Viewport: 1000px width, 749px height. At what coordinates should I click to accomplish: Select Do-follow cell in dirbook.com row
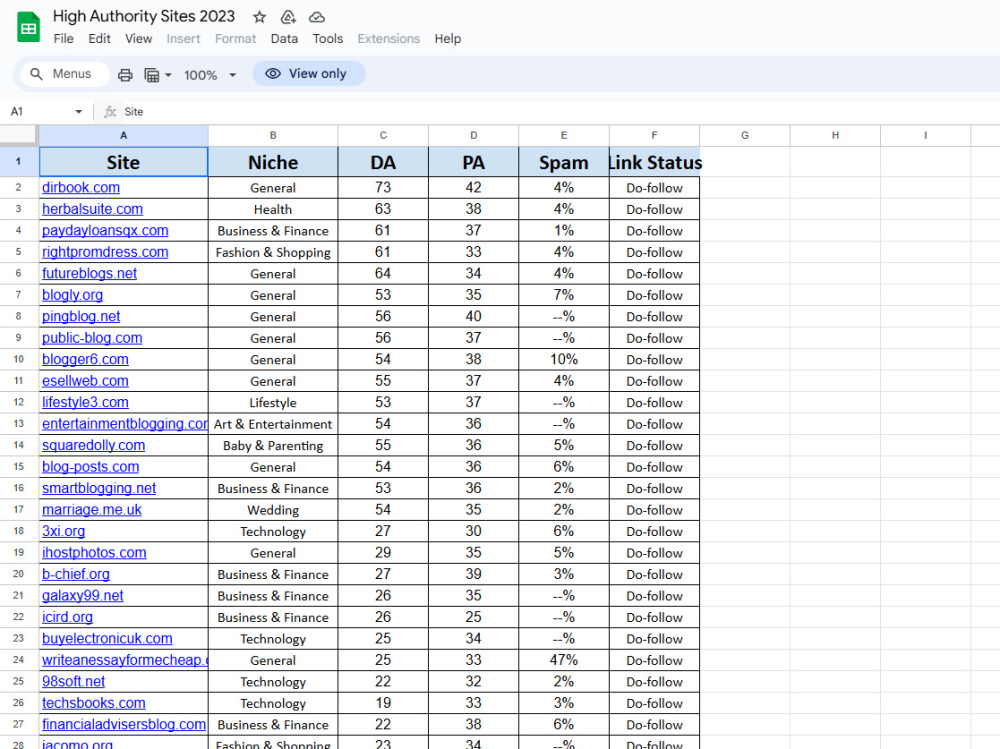point(654,188)
